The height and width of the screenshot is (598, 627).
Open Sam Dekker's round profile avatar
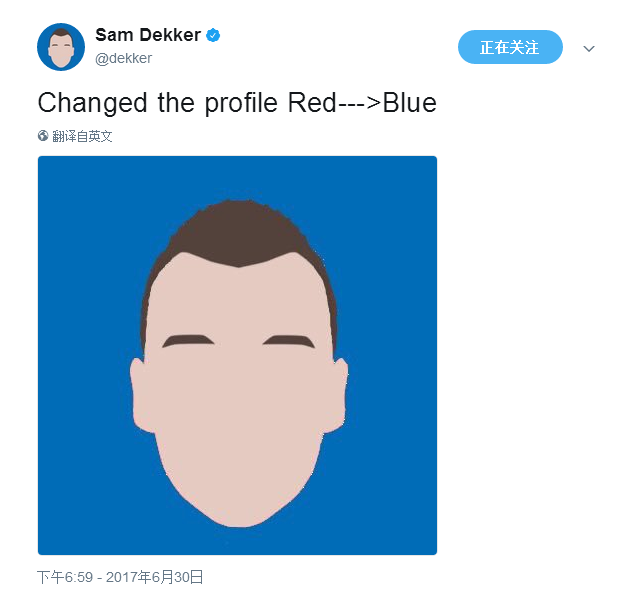[61, 47]
